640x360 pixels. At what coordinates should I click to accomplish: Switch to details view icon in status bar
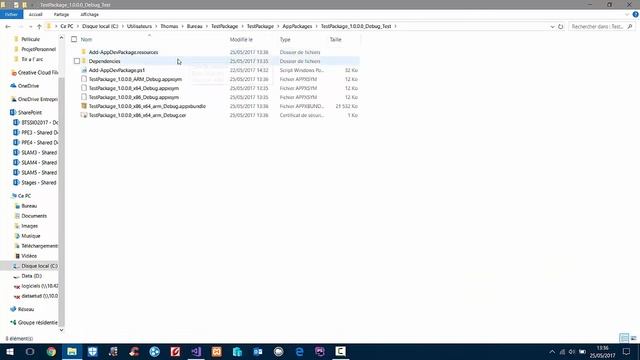[x=624, y=338]
